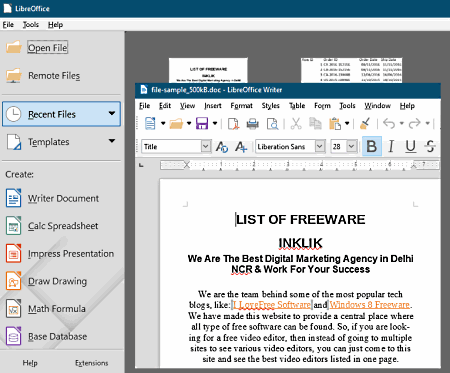Toggle Italic formatting
The image size is (450, 373).
391,146
